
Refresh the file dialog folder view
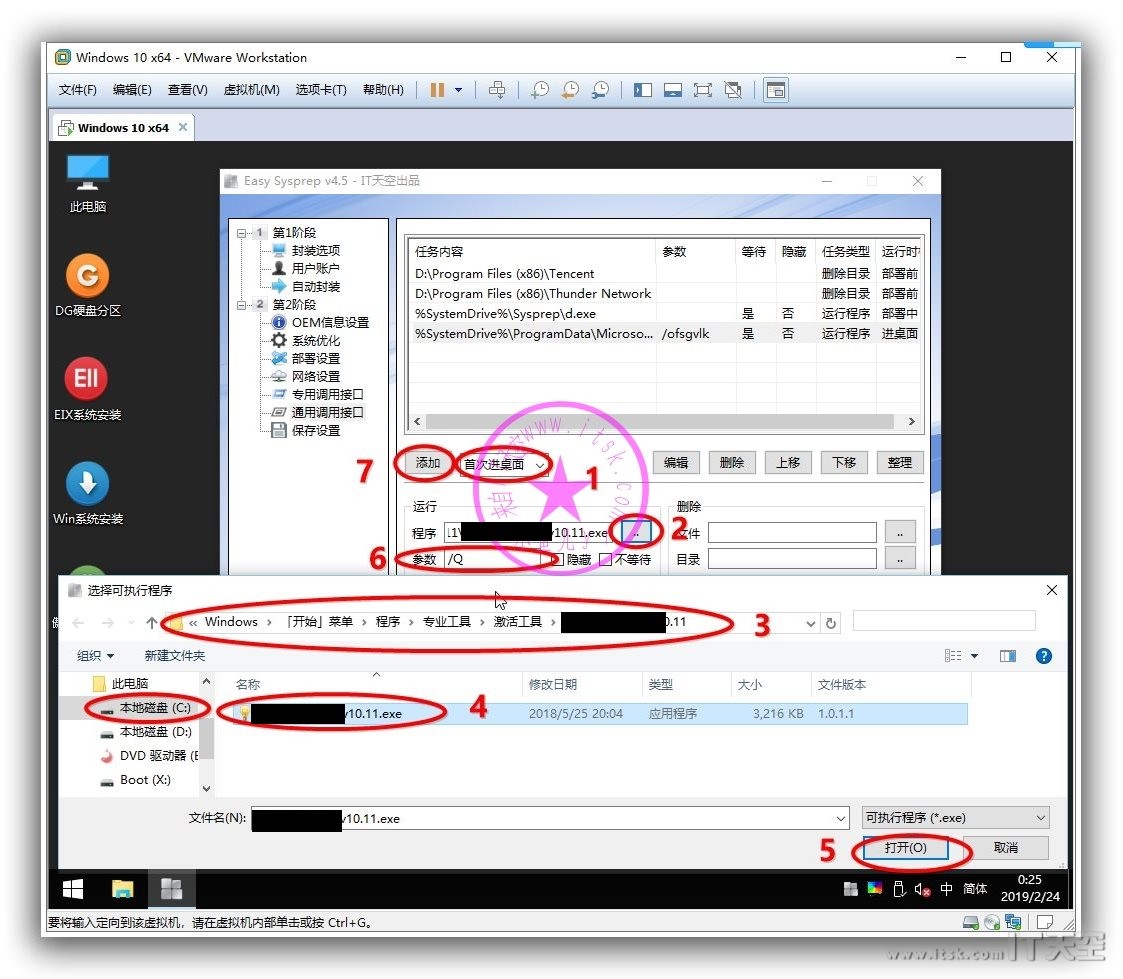click(831, 623)
